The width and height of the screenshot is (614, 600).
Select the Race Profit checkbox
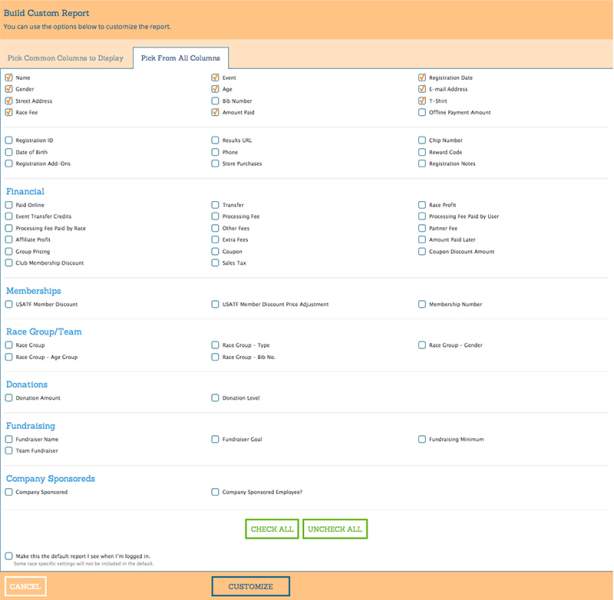tap(422, 205)
